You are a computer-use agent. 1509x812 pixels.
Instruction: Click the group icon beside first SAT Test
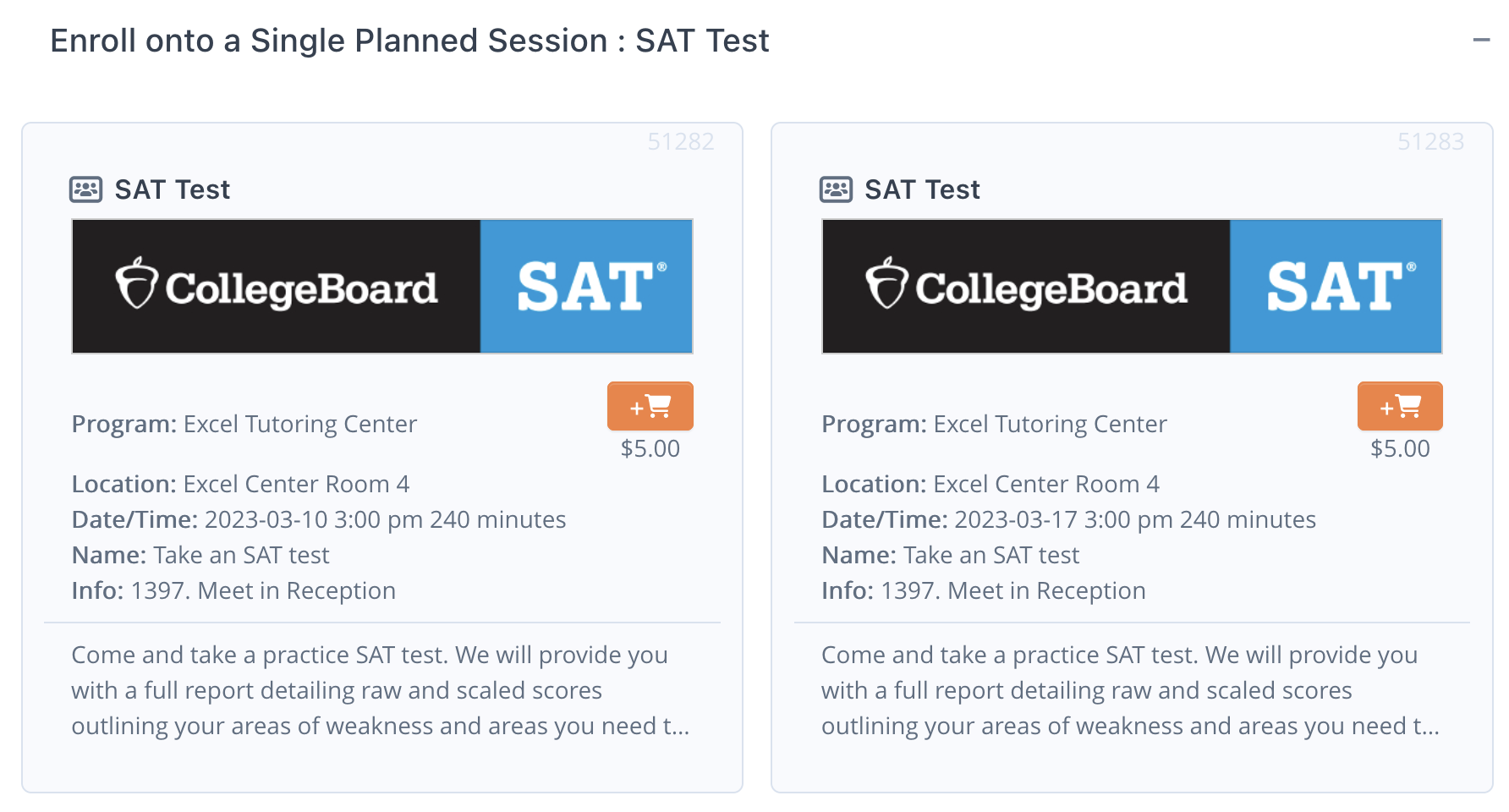pos(85,189)
